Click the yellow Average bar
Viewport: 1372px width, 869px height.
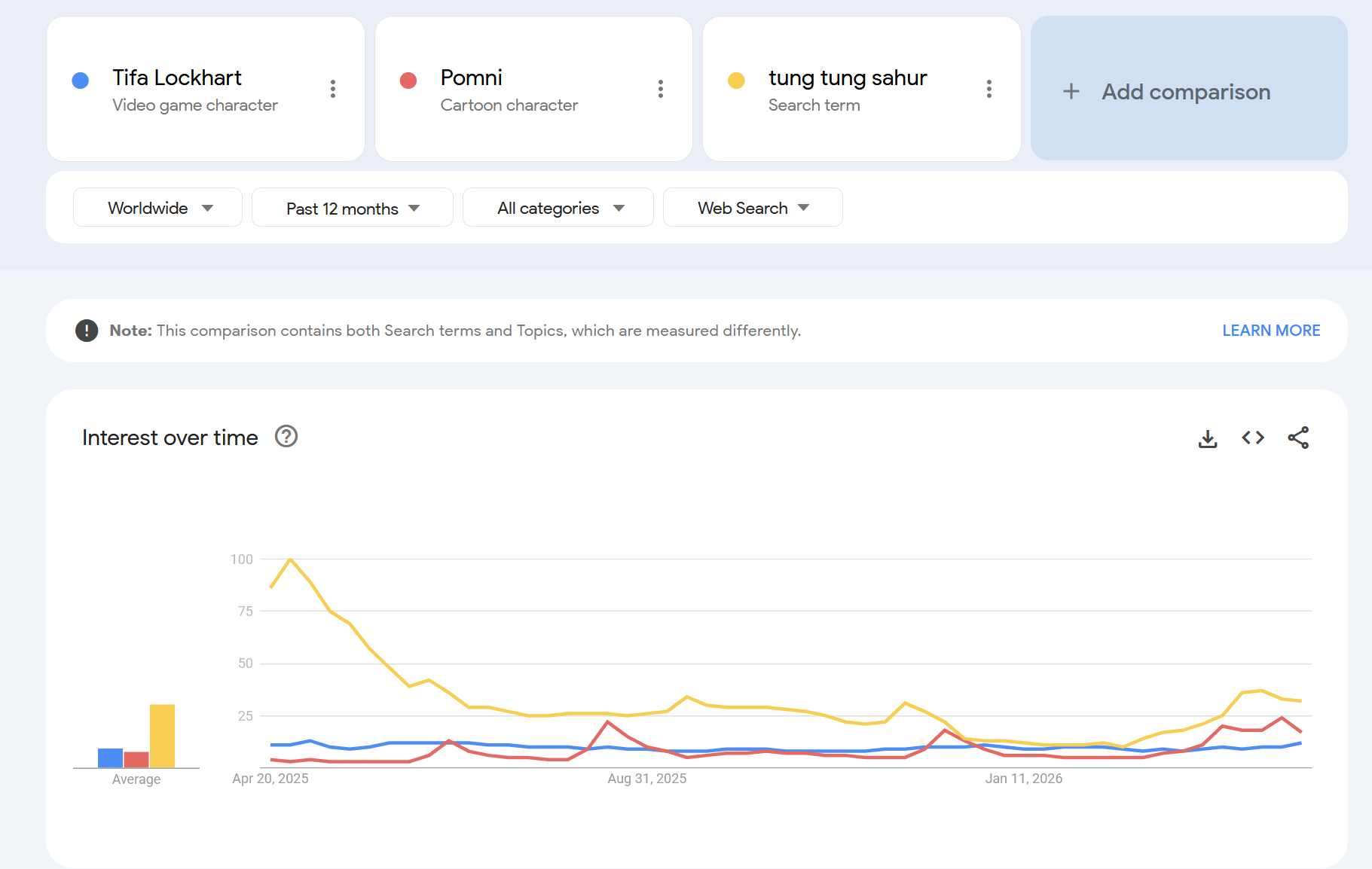(x=162, y=736)
